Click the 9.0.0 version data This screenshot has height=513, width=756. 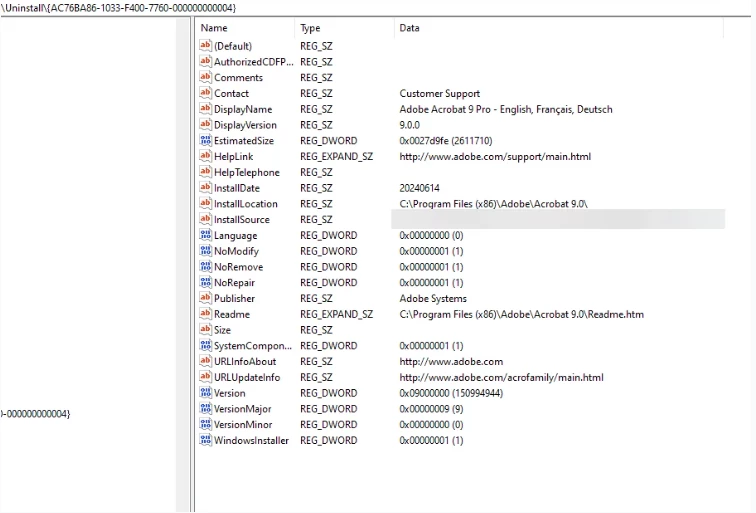click(x=409, y=125)
